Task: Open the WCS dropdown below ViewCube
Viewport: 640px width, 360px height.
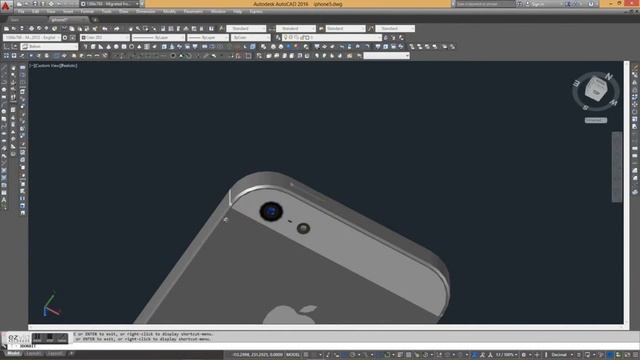Action: 596,120
